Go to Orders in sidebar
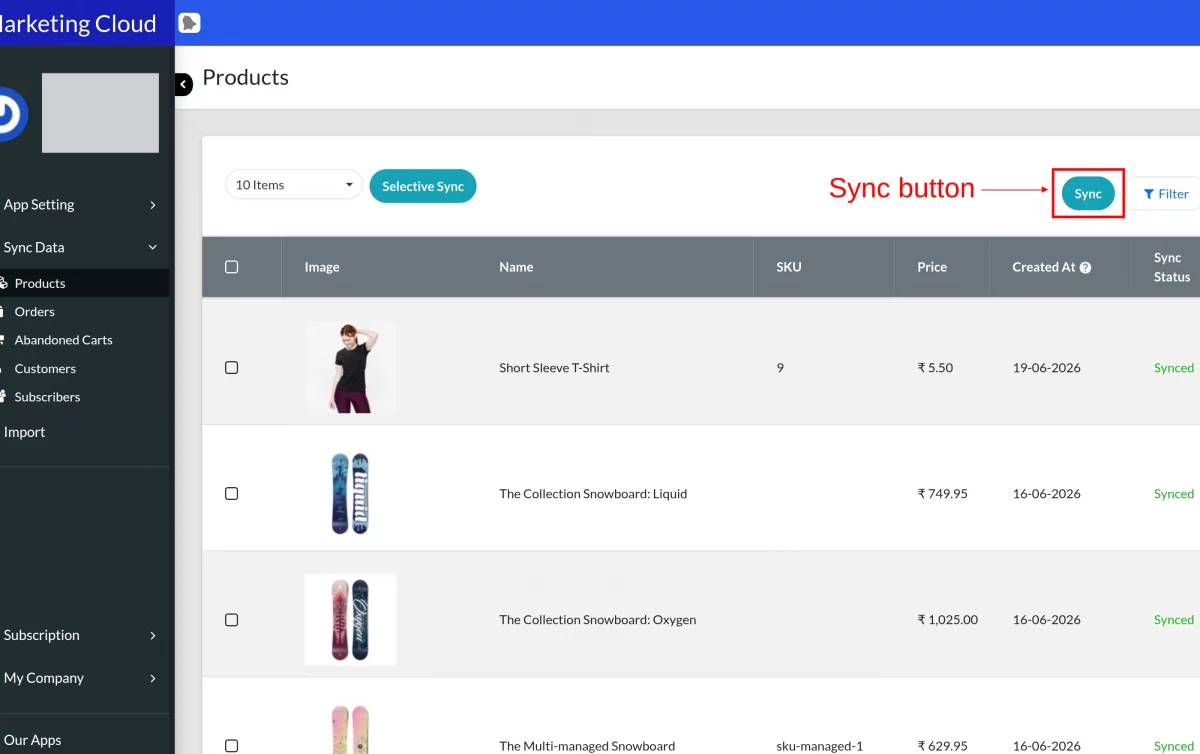The image size is (1200, 754). pyautogui.click(x=34, y=312)
